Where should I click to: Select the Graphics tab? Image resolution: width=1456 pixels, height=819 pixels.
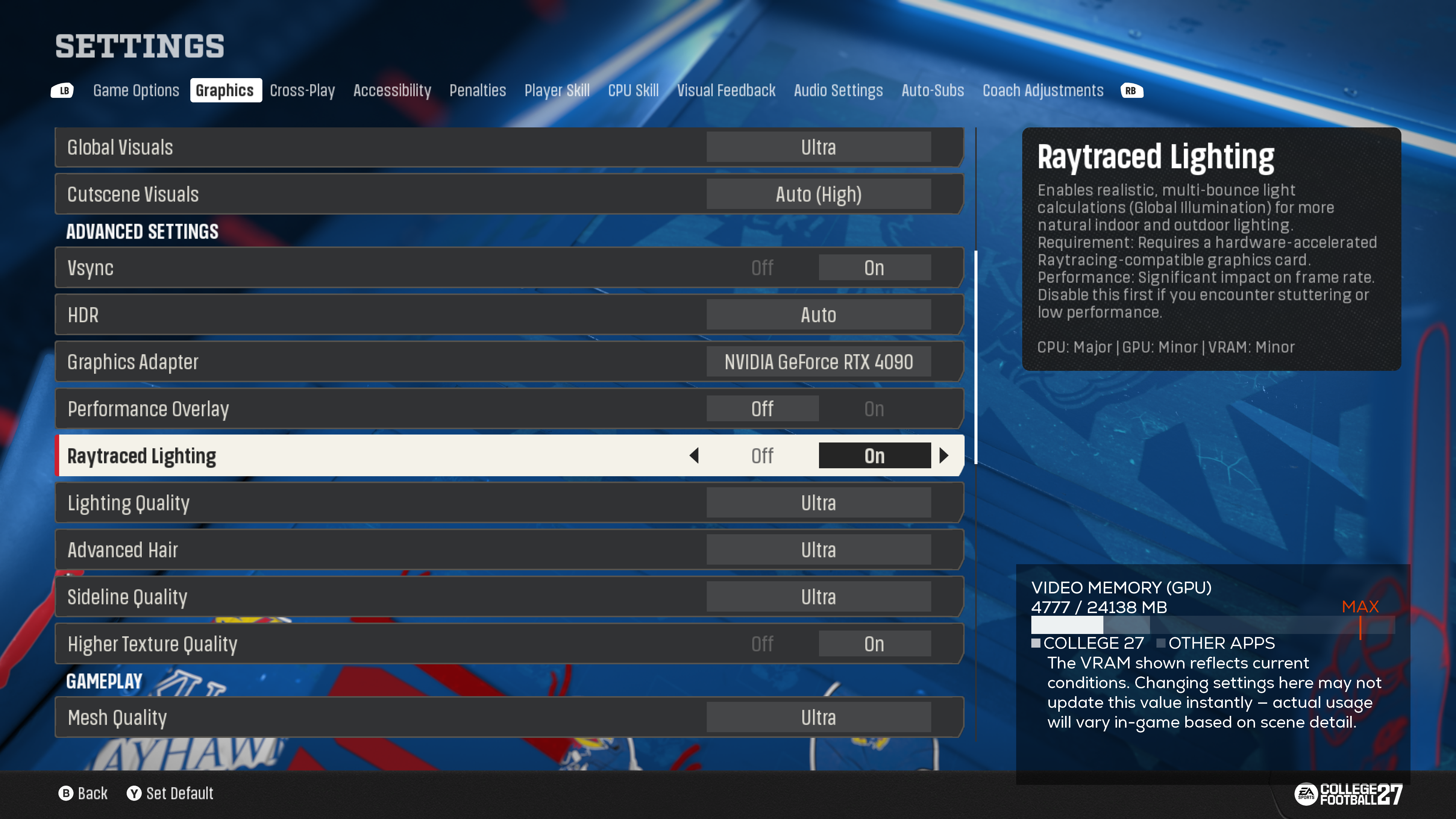coord(226,91)
